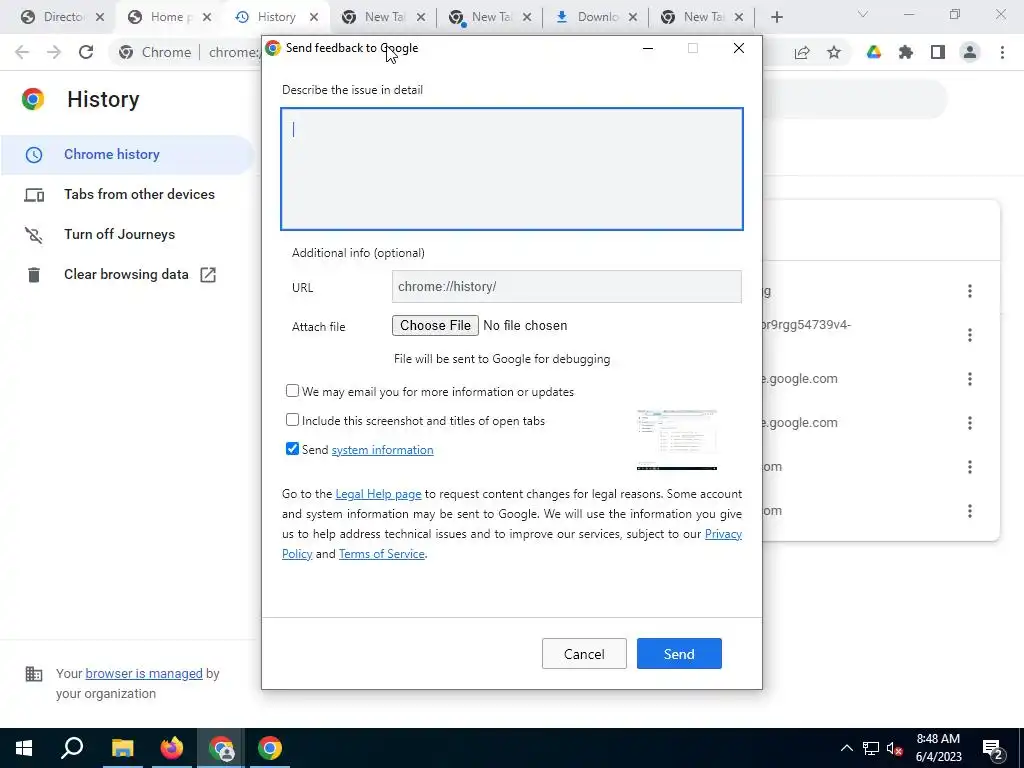Viewport: 1024px width, 768px height.
Task: Enable email me for more information checkbox
Action: (292, 391)
